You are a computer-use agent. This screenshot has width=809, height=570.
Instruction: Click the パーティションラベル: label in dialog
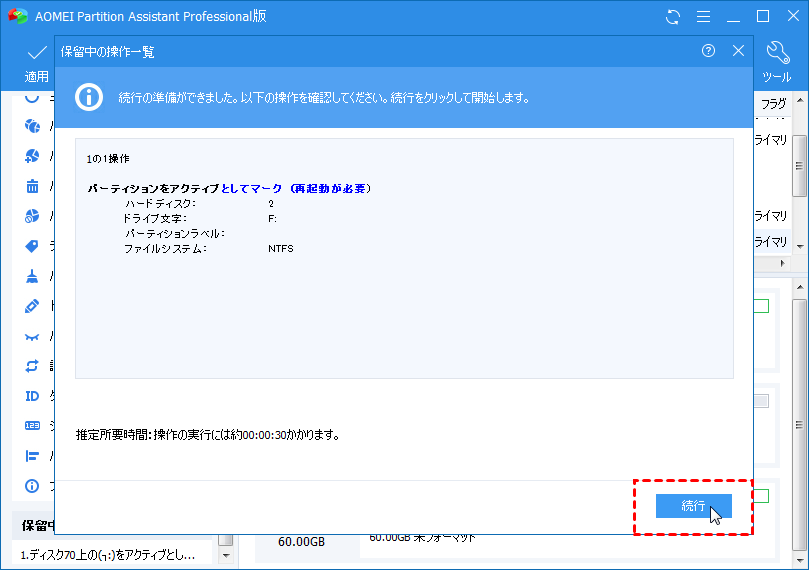(175, 234)
